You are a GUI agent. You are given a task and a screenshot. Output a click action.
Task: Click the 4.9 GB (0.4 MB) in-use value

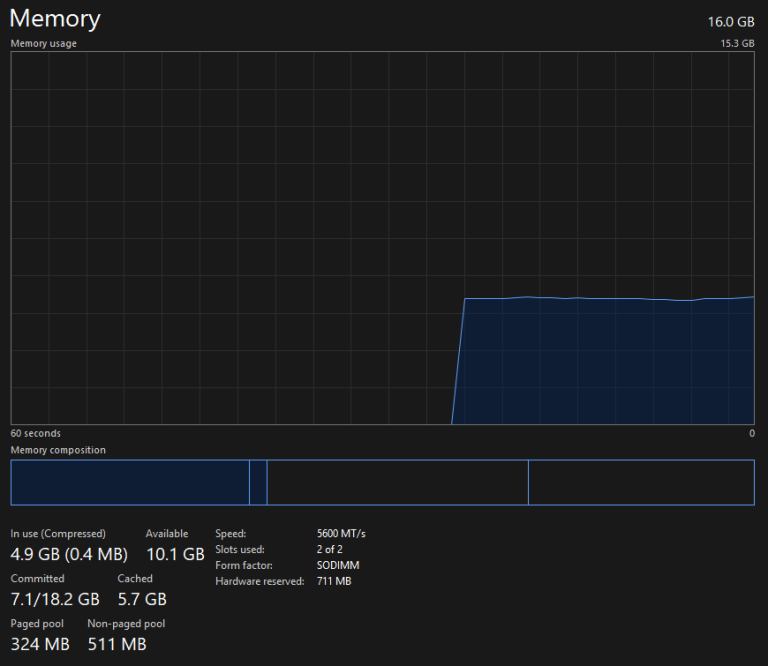[69, 554]
